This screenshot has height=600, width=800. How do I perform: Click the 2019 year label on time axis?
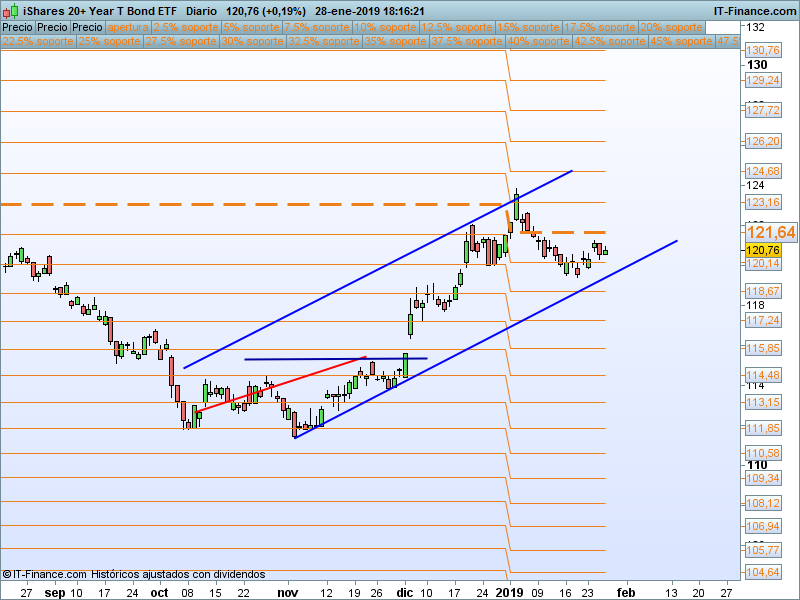(x=510, y=592)
